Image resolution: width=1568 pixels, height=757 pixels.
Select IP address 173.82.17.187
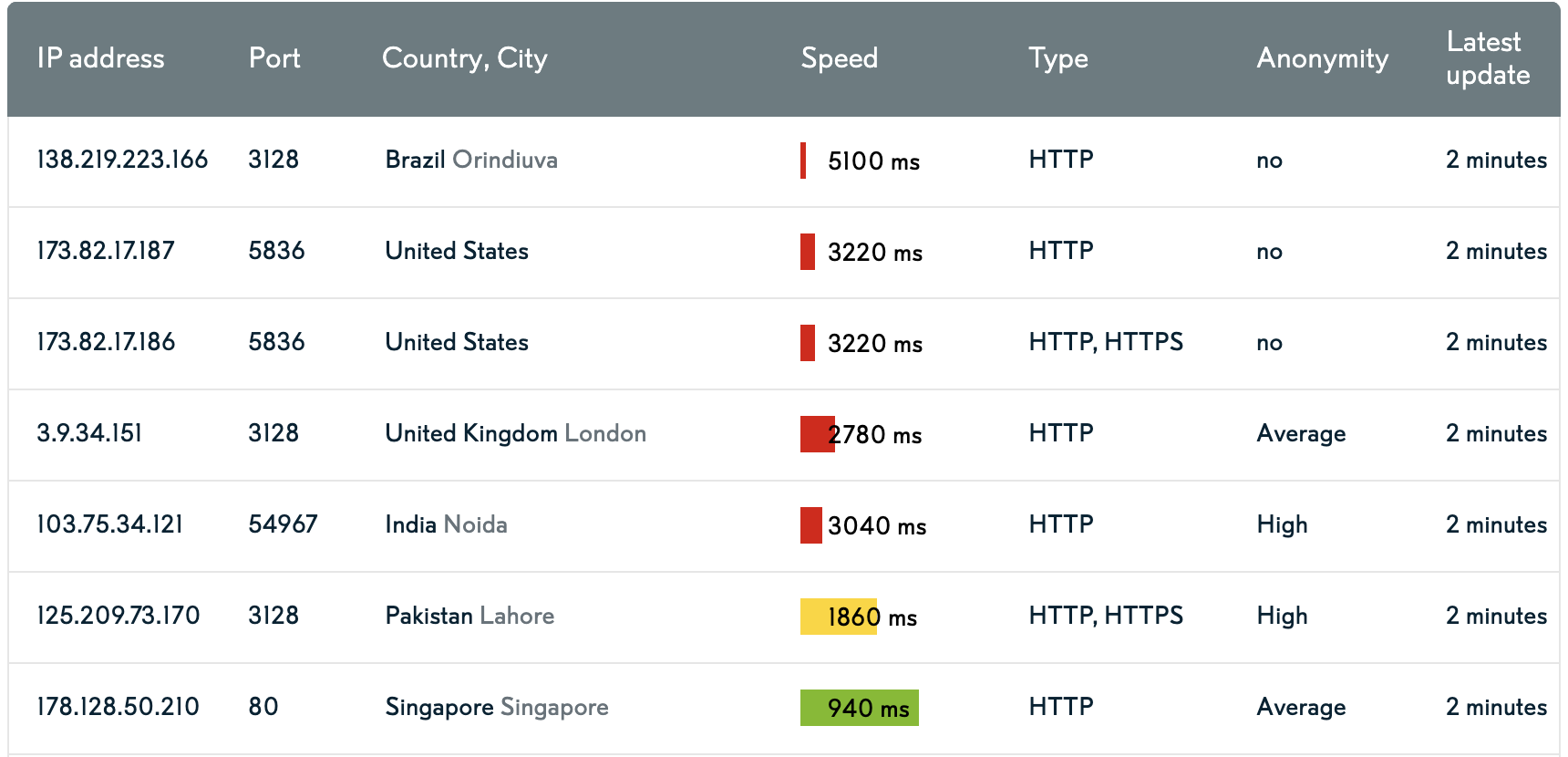[106, 251]
